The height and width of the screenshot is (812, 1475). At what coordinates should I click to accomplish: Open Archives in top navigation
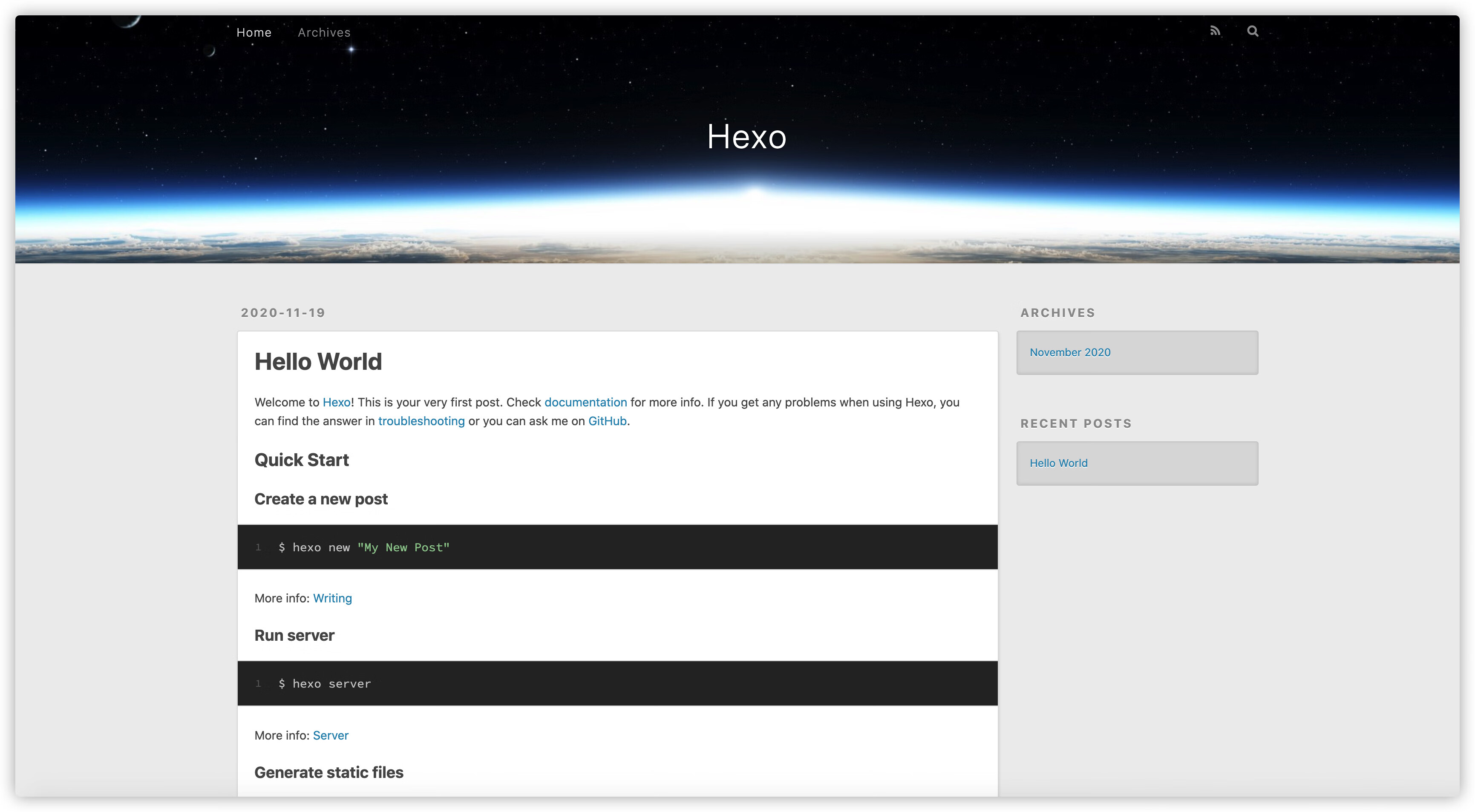pyautogui.click(x=323, y=33)
